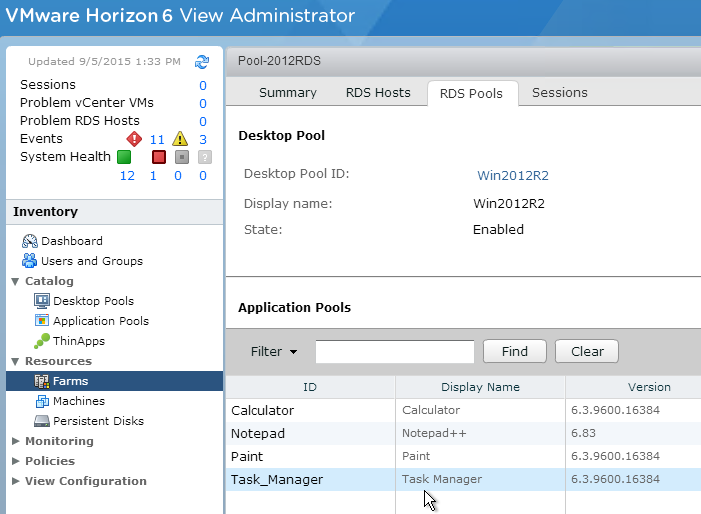
Task: Collapse the Catalog tree section
Action: (x=16, y=281)
